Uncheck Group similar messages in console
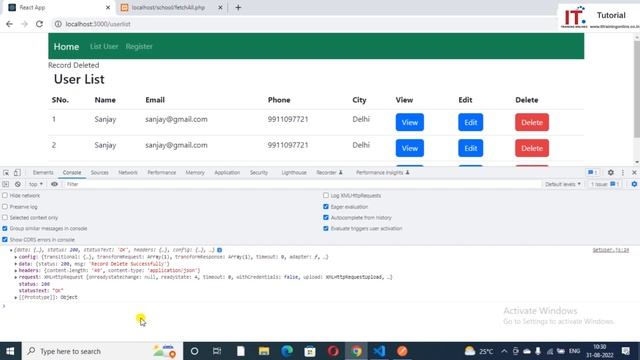 pos(5,229)
